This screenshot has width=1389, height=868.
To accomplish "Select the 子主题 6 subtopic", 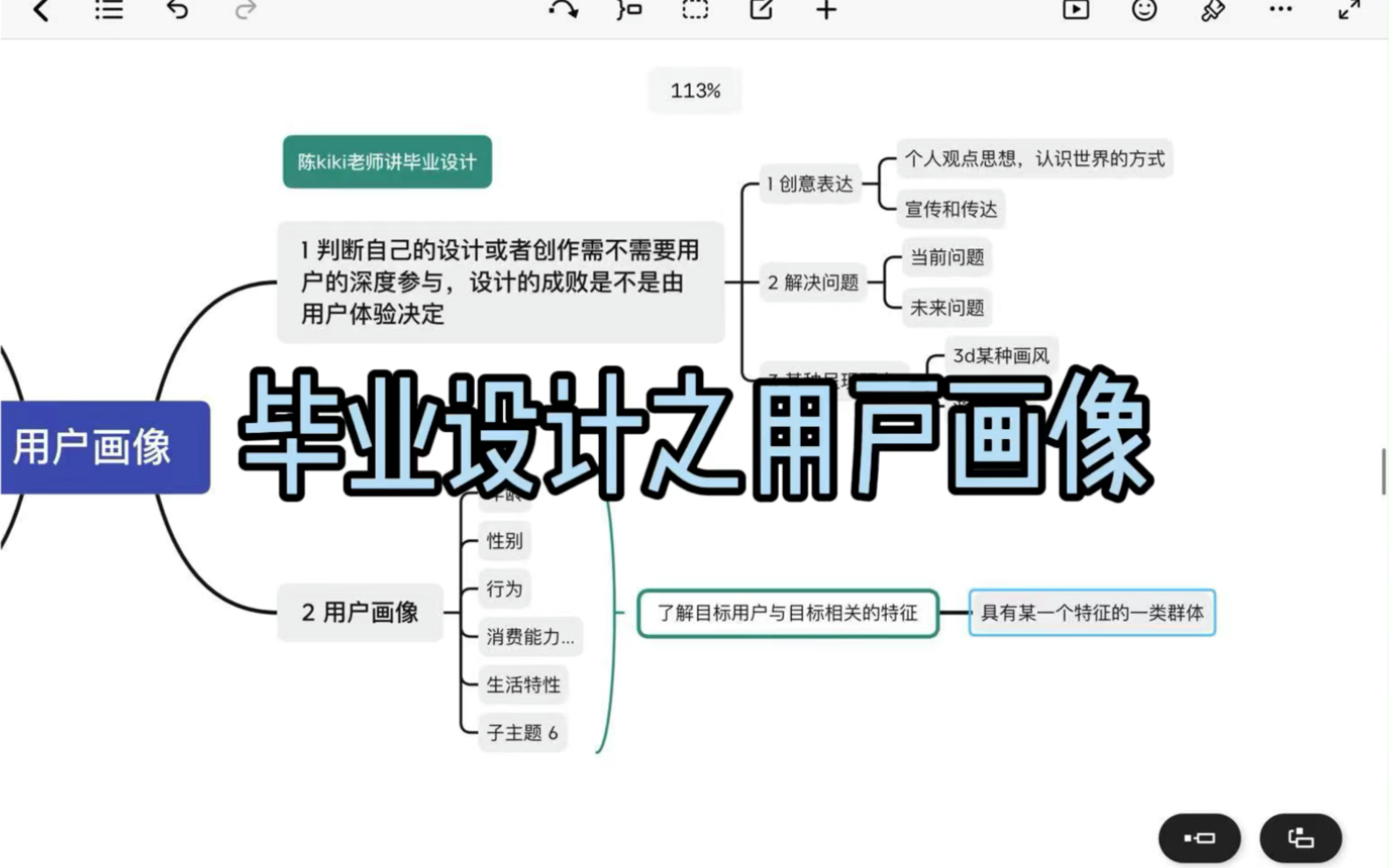I will pyautogui.click(x=522, y=733).
